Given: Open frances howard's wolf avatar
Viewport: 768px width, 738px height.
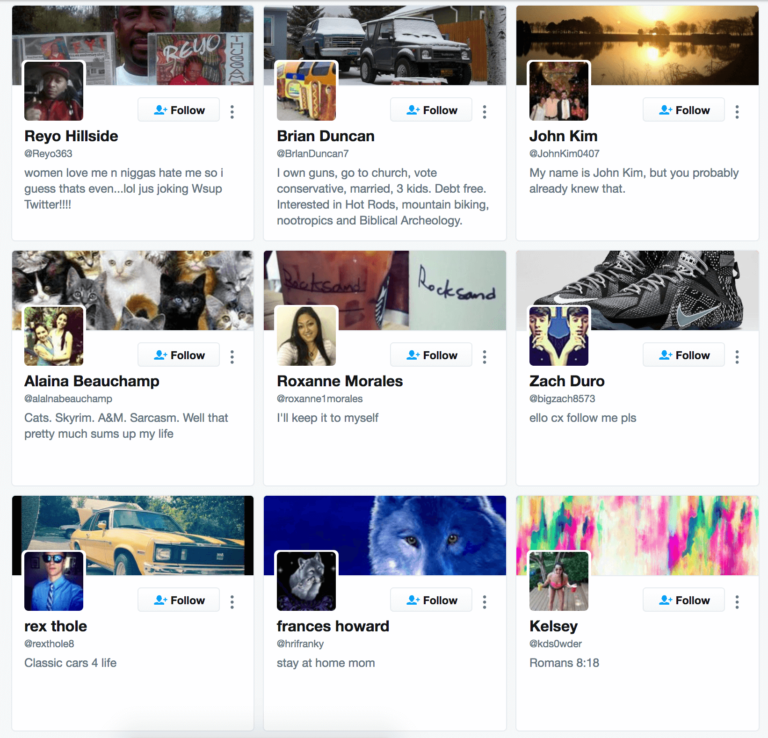Looking at the screenshot, I should [306, 581].
